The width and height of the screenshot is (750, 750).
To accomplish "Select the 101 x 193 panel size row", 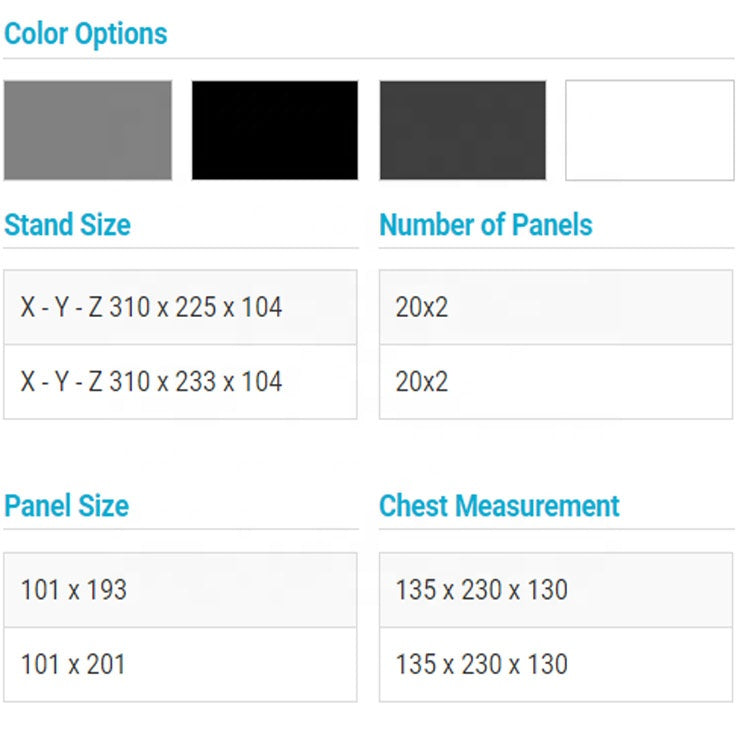I will coord(180,590).
